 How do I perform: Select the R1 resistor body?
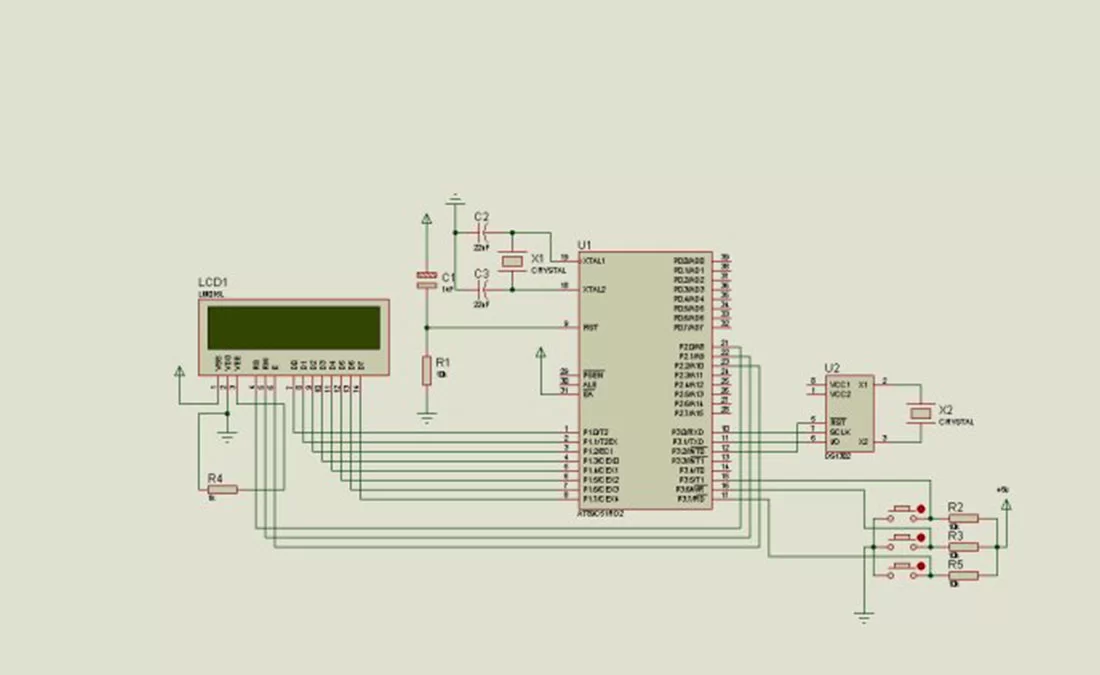tap(427, 370)
